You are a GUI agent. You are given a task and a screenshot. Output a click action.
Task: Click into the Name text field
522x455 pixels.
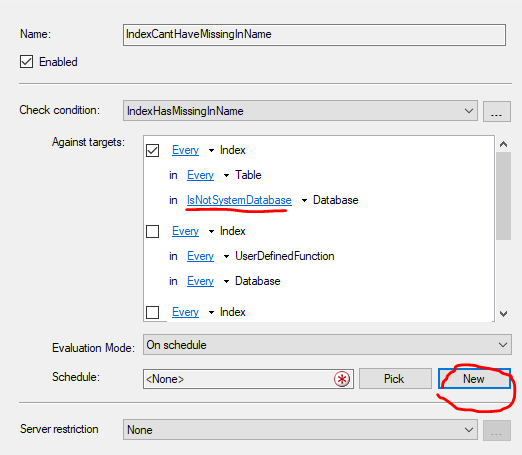[x=314, y=35]
